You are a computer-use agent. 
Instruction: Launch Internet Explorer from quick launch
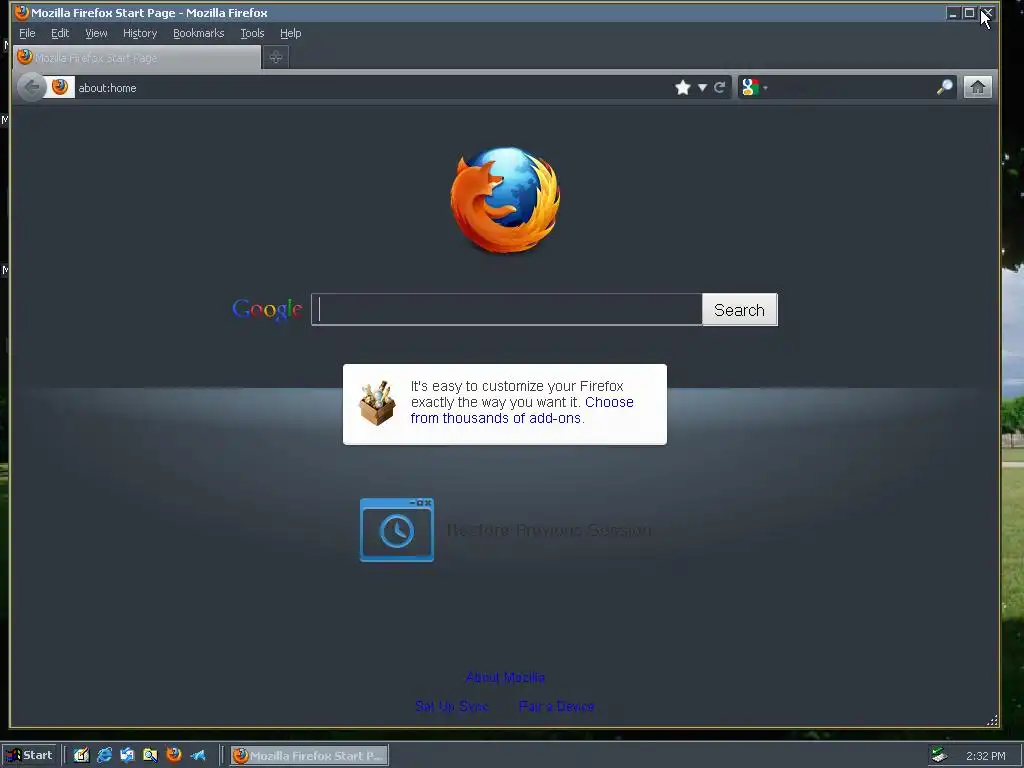pyautogui.click(x=104, y=755)
